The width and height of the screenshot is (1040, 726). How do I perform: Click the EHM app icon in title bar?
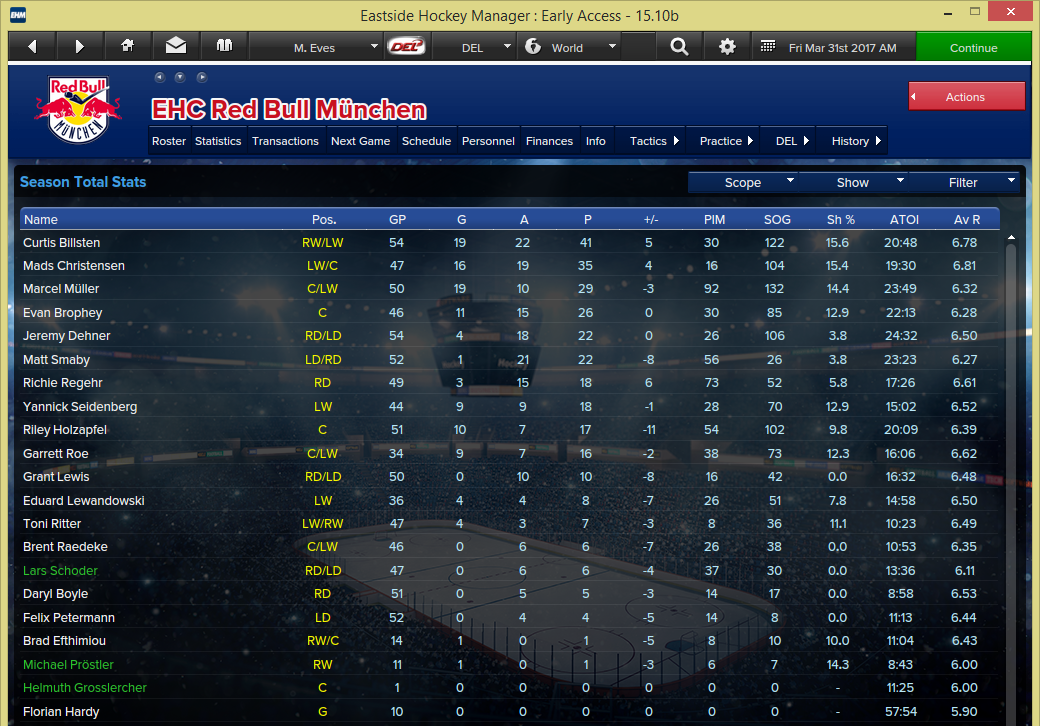(18, 15)
